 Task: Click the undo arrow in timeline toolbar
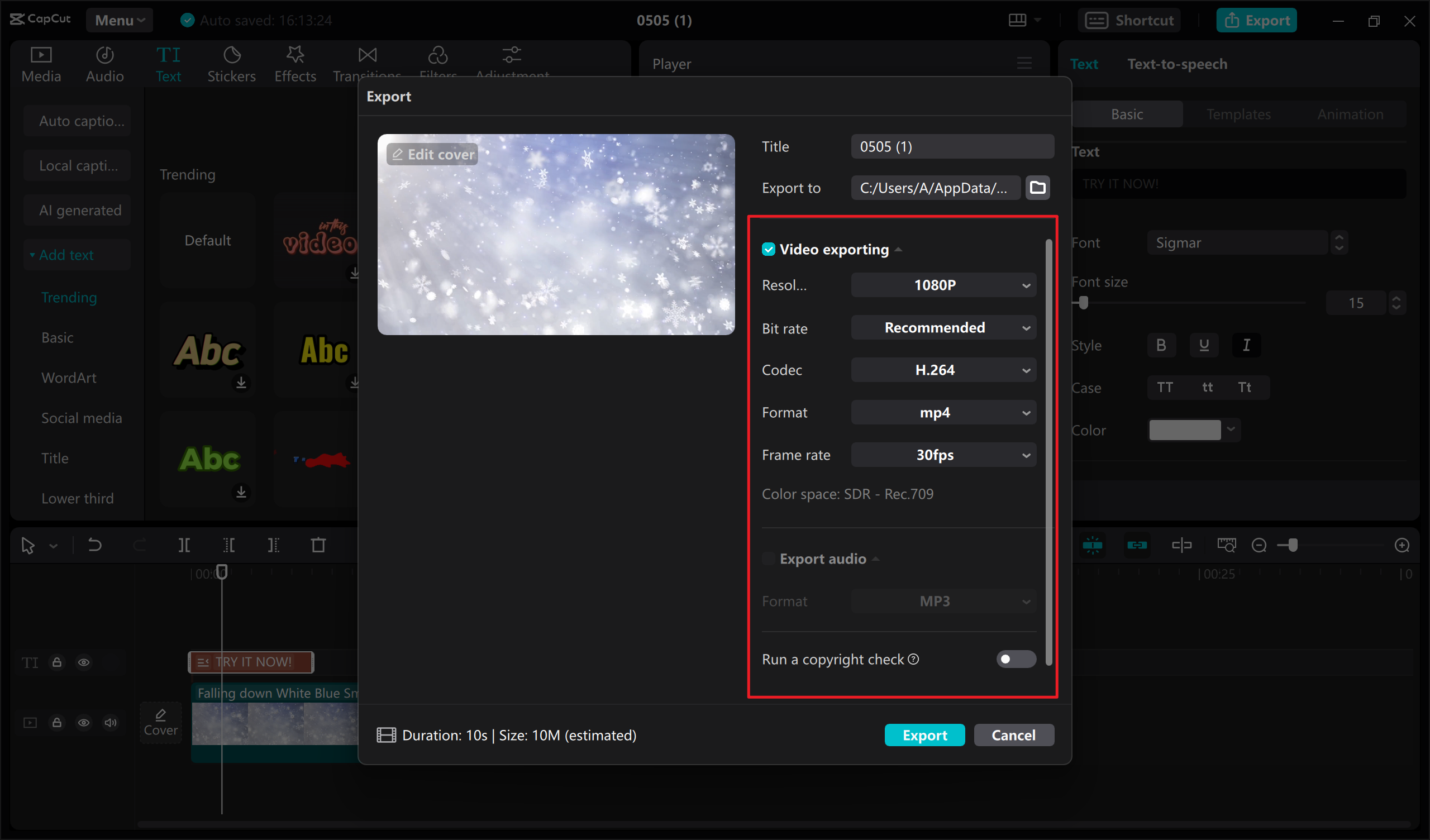pyautogui.click(x=94, y=546)
